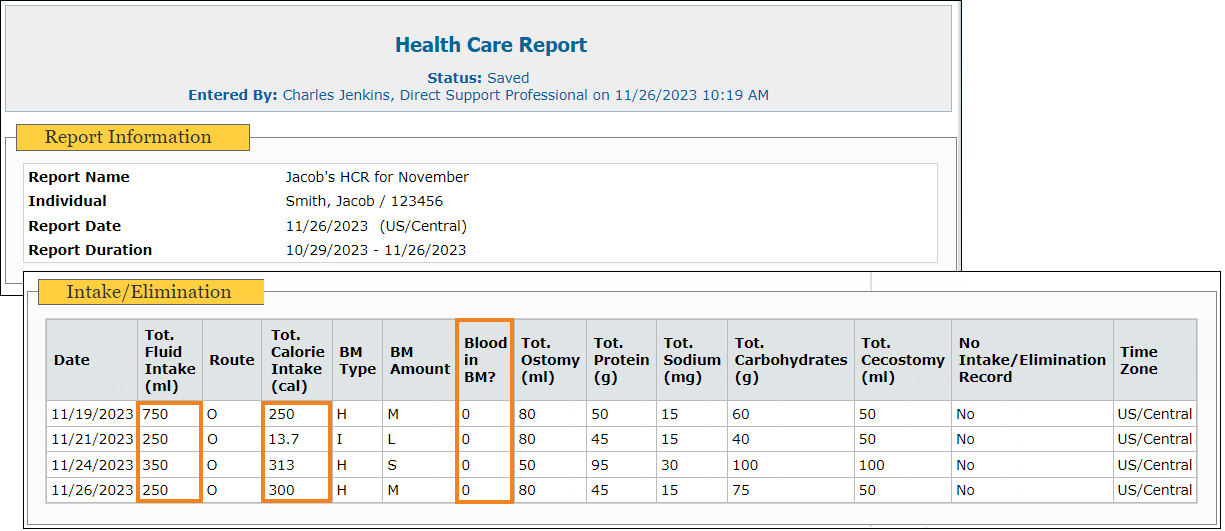1225x531 pixels.
Task: Click protein value 95 cell
Action: 621,465
